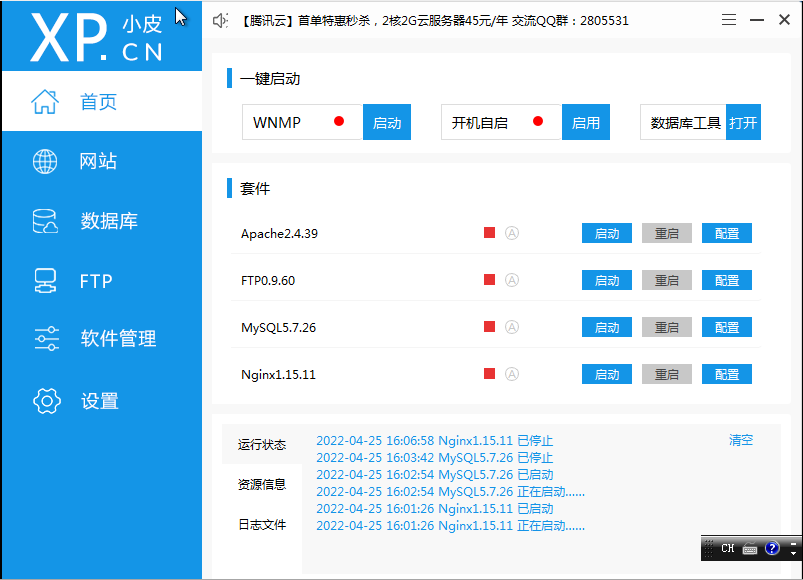The image size is (803, 580).
Task: Select the 日志文件 tab
Action: [262, 524]
